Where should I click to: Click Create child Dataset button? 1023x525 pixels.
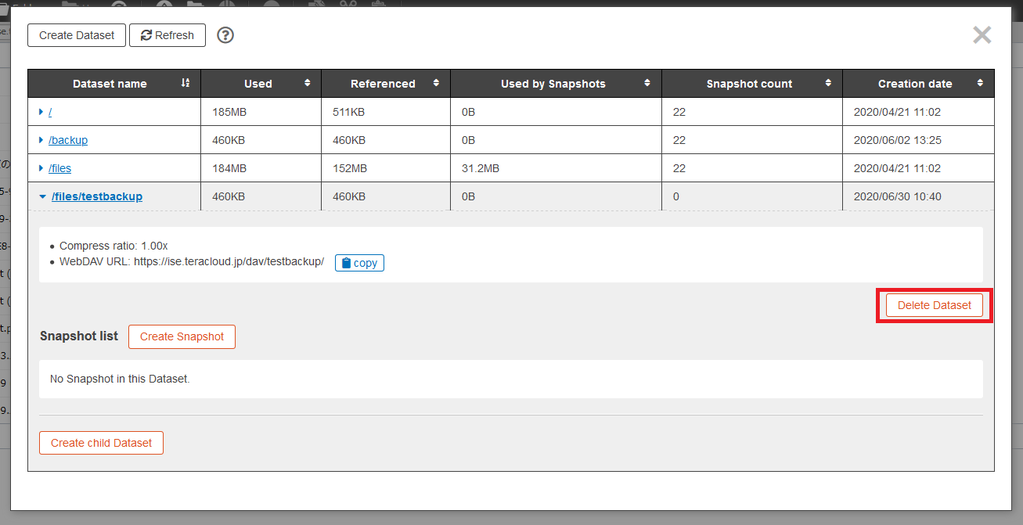click(101, 443)
